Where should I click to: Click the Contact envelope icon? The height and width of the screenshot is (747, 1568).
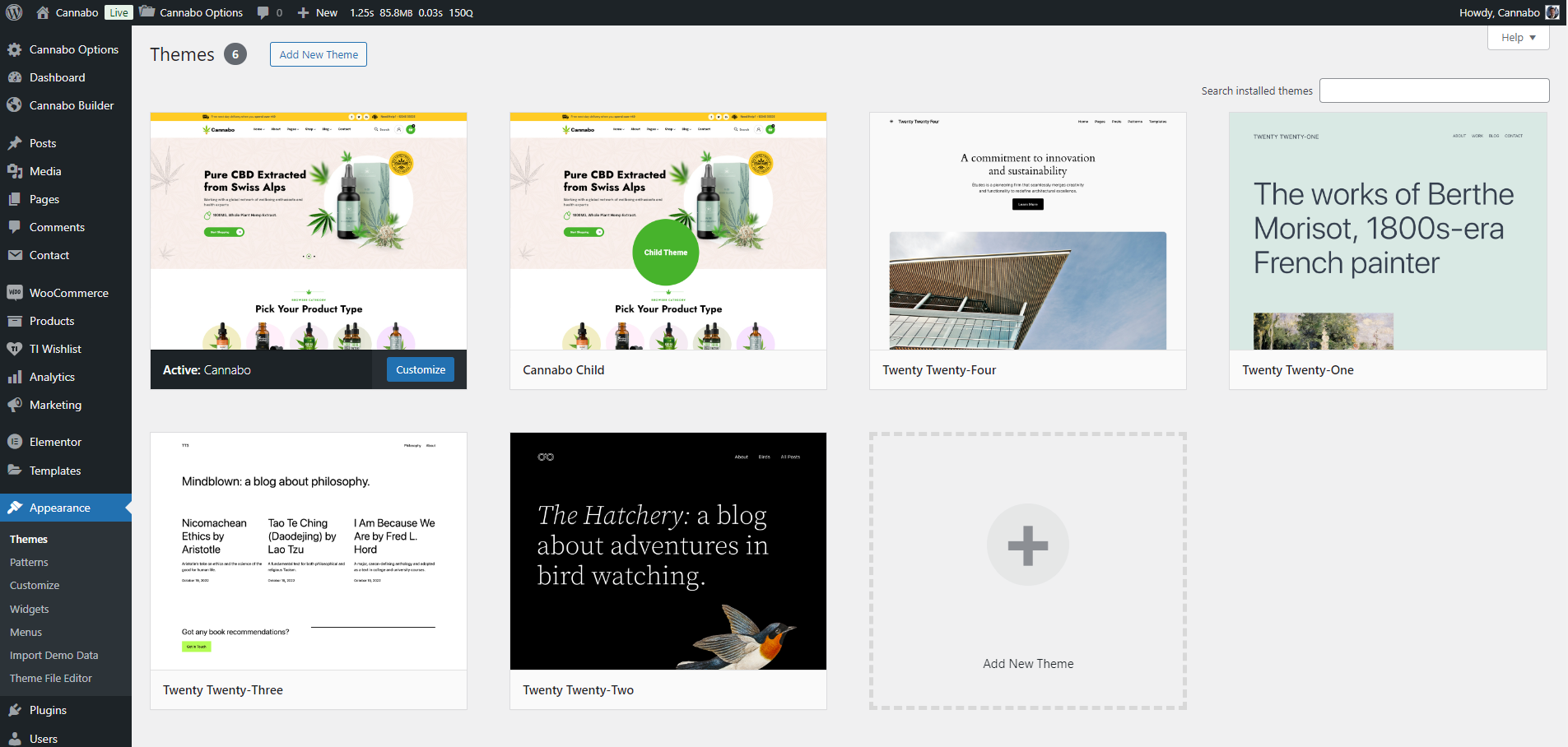coord(15,255)
